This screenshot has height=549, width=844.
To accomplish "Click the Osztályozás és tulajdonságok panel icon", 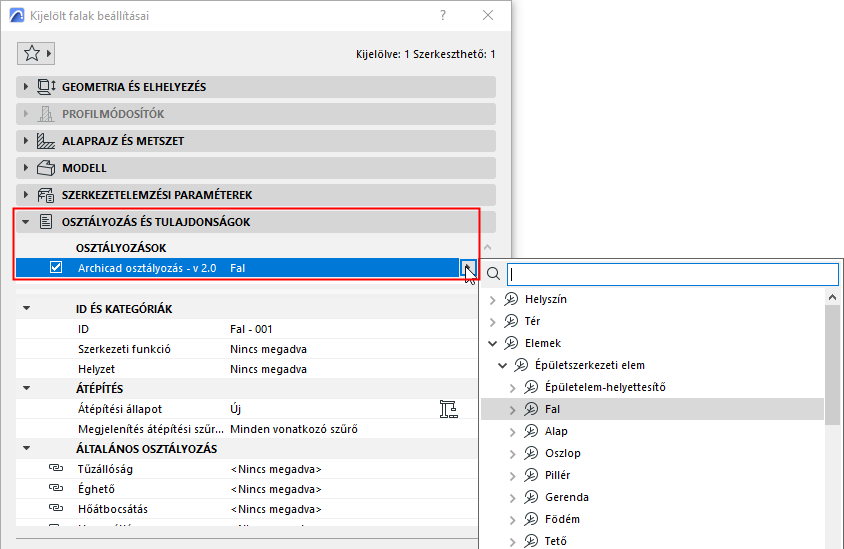I will (46, 222).
